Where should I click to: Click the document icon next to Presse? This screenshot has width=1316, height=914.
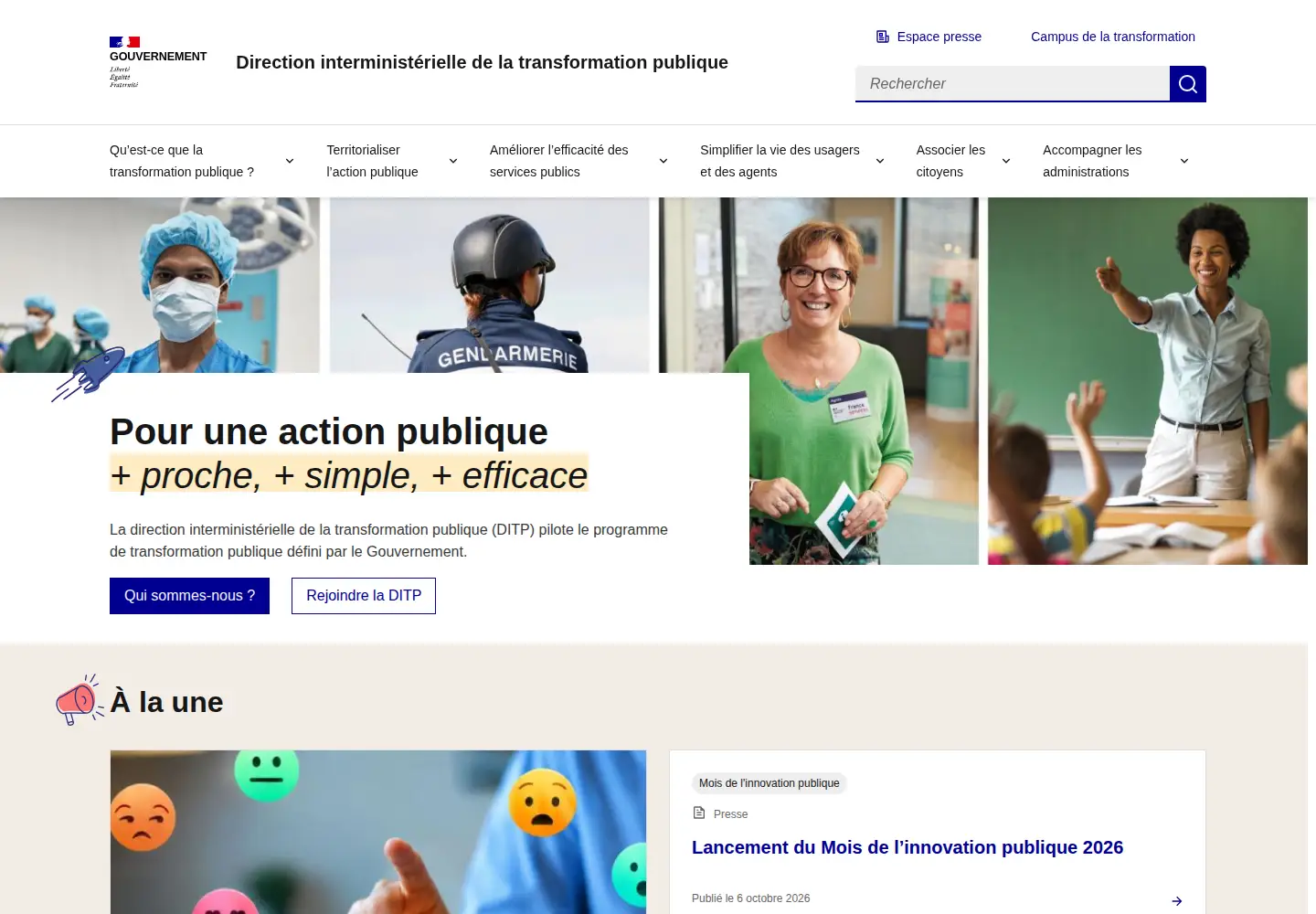coord(699,813)
